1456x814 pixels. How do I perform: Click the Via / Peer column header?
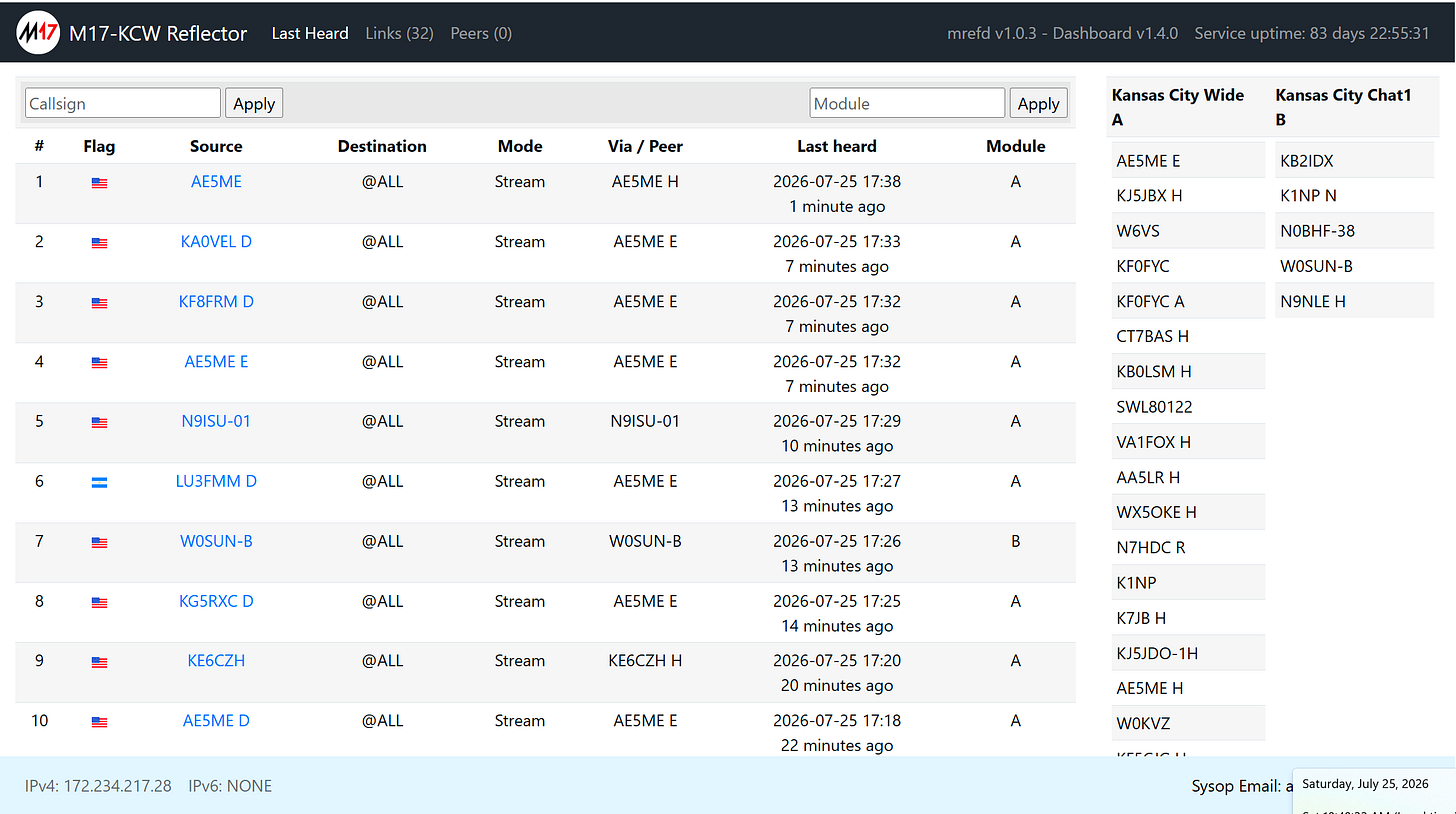tap(645, 146)
